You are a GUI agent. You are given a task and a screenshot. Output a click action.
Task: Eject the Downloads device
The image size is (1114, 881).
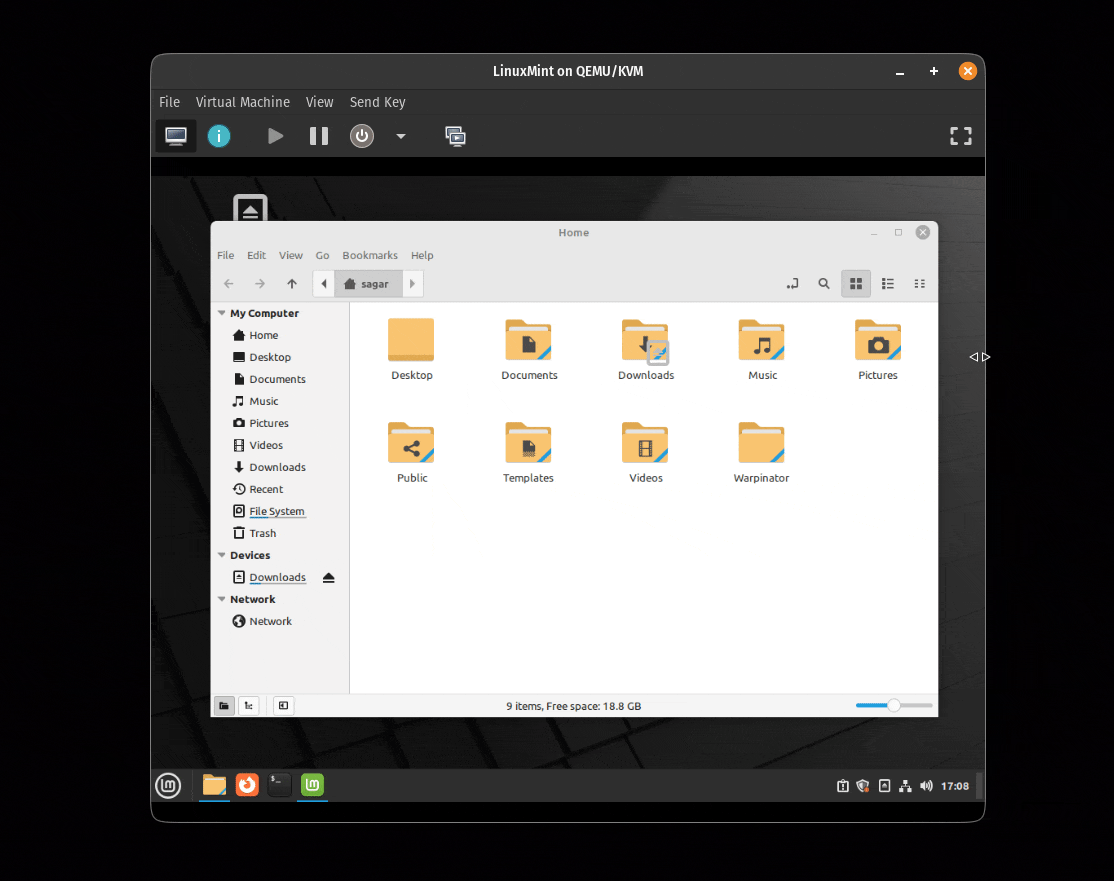(x=328, y=577)
